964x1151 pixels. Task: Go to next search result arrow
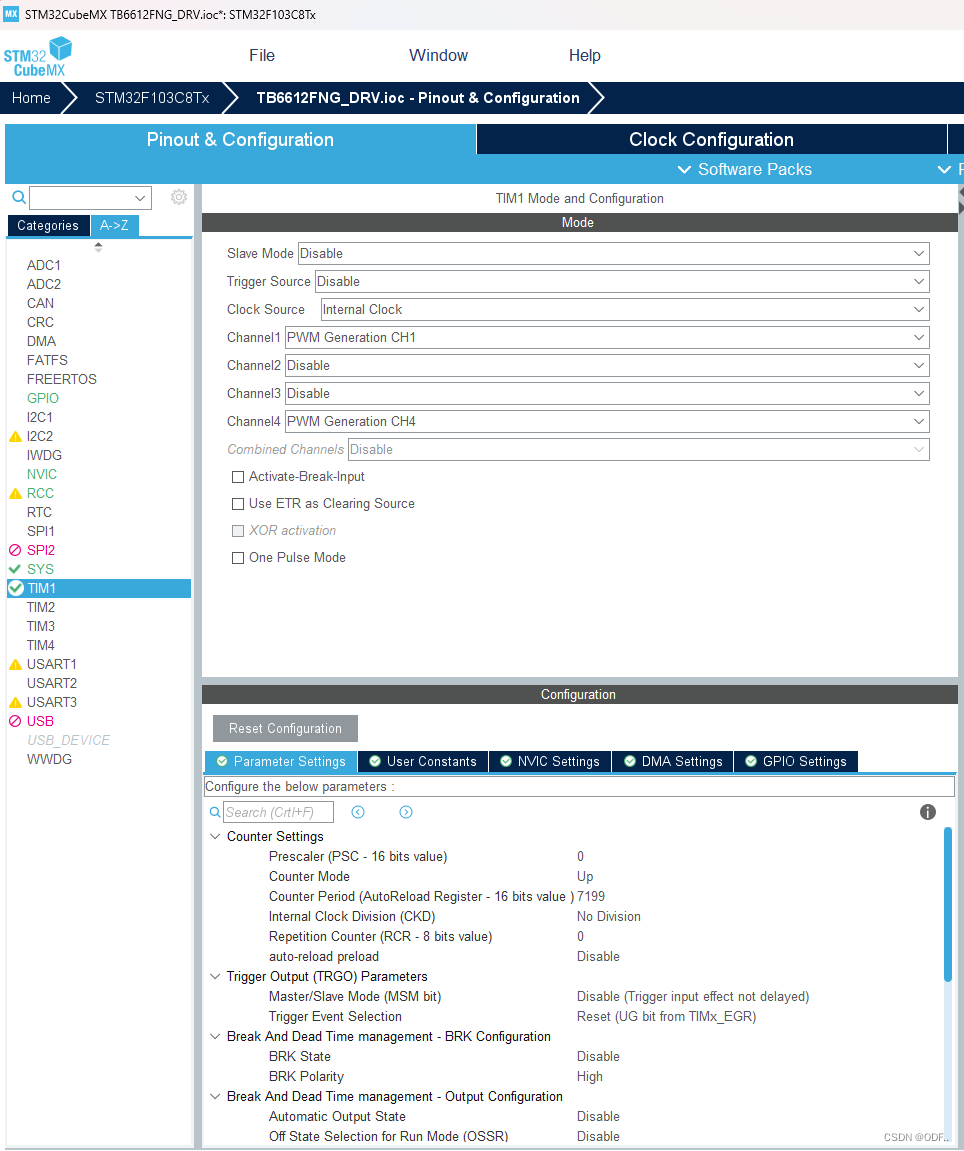pos(406,812)
